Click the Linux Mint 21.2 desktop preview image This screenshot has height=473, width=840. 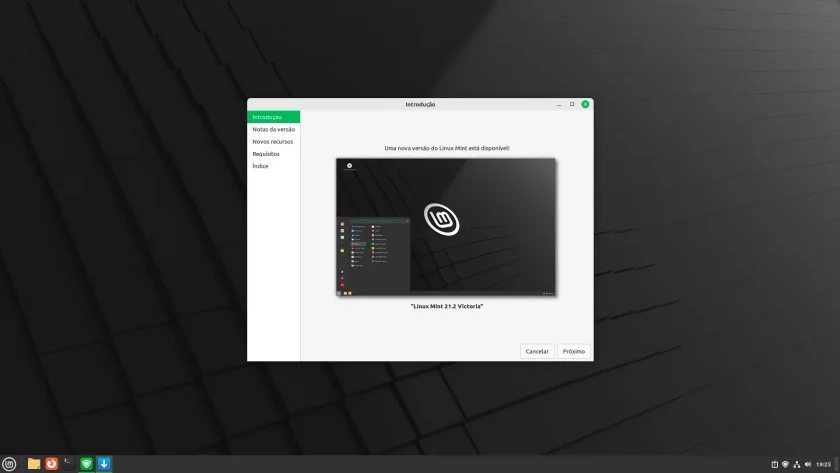point(446,227)
